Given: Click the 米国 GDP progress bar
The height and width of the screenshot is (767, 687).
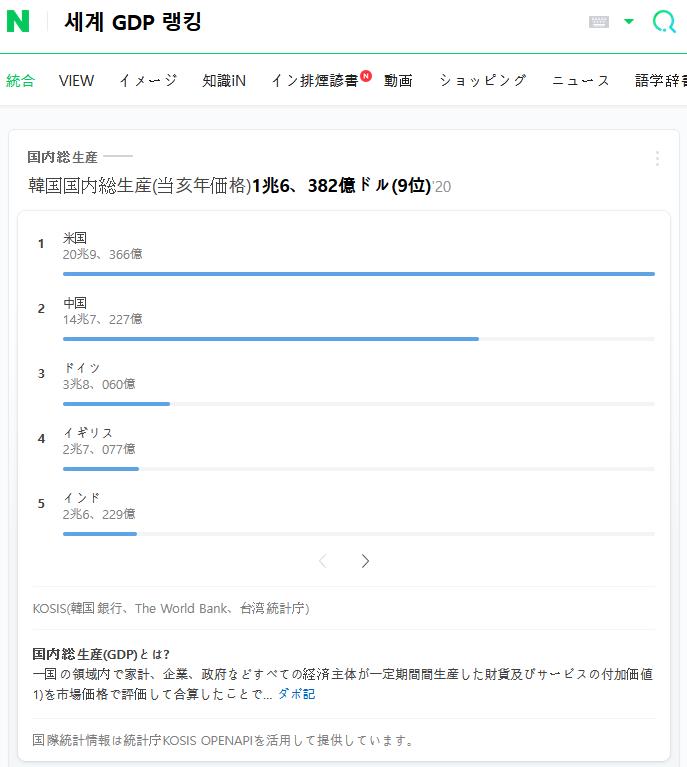Looking at the screenshot, I should click(x=359, y=274).
